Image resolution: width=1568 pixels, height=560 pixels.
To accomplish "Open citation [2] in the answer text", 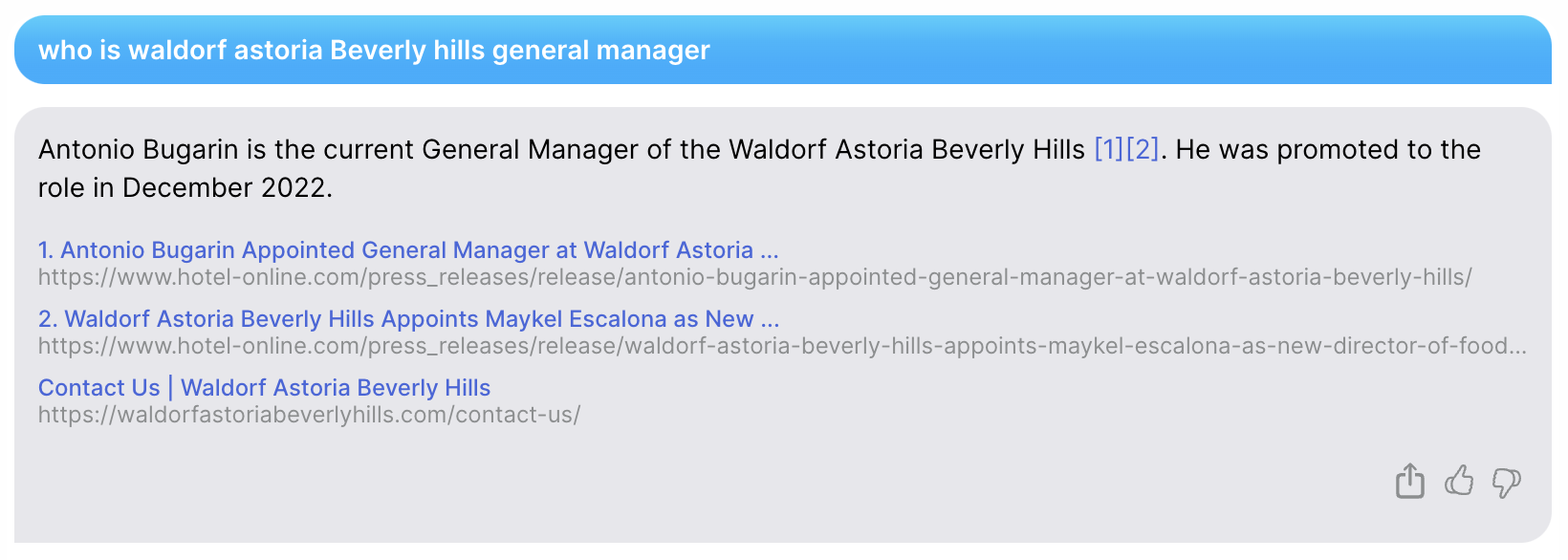I will [1143, 150].
